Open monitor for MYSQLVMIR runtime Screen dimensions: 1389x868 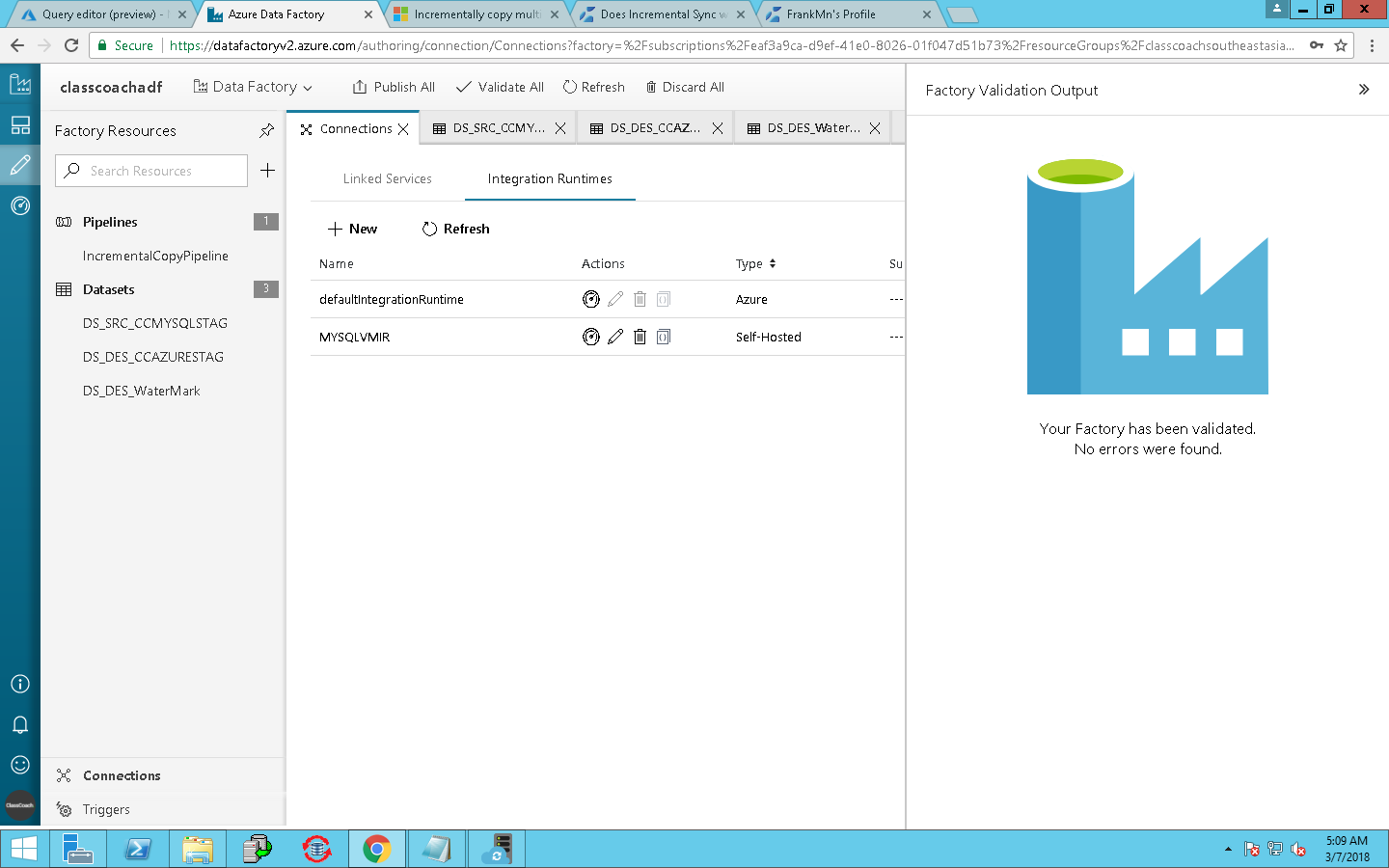[591, 337]
